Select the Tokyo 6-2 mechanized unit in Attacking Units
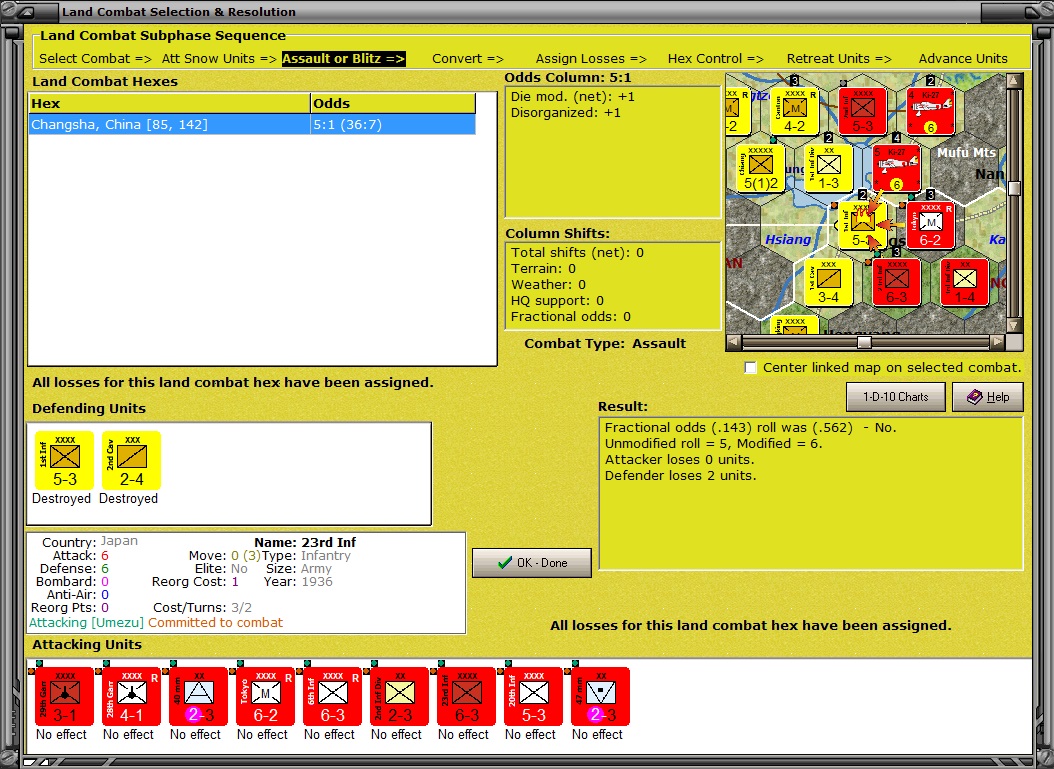 coord(266,696)
